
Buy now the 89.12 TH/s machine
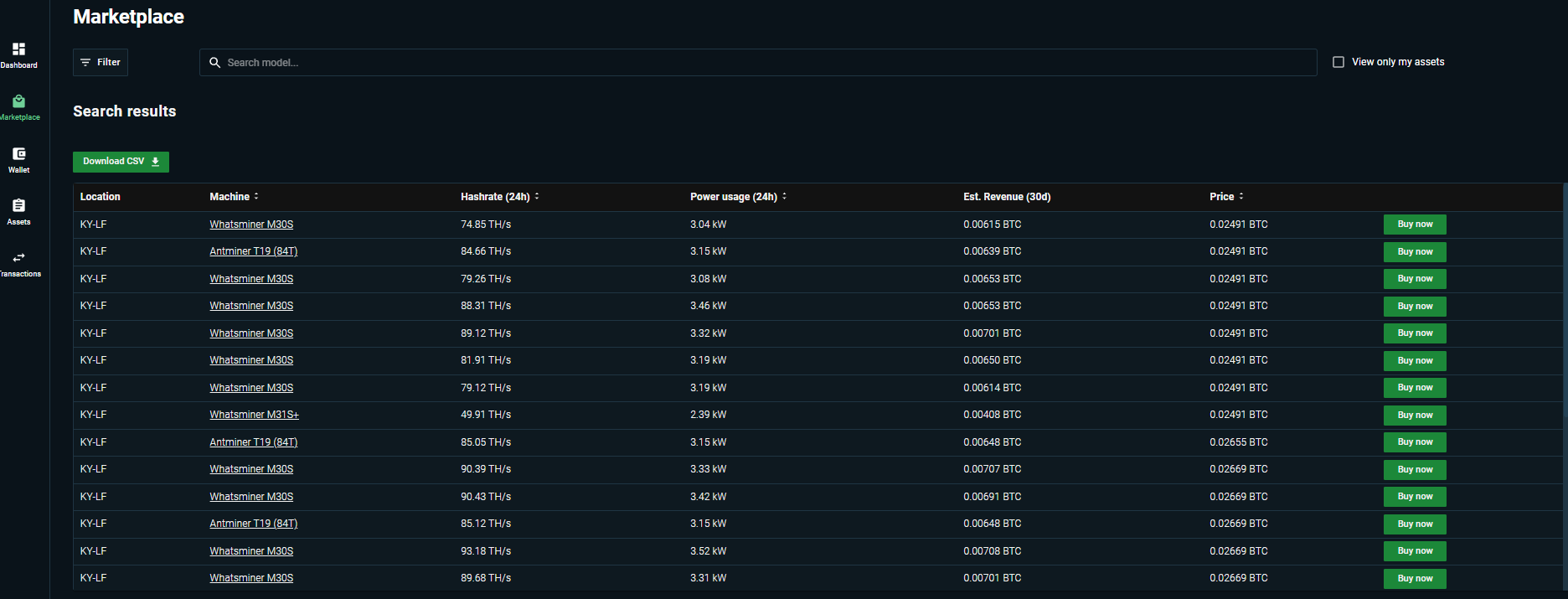click(x=1415, y=333)
